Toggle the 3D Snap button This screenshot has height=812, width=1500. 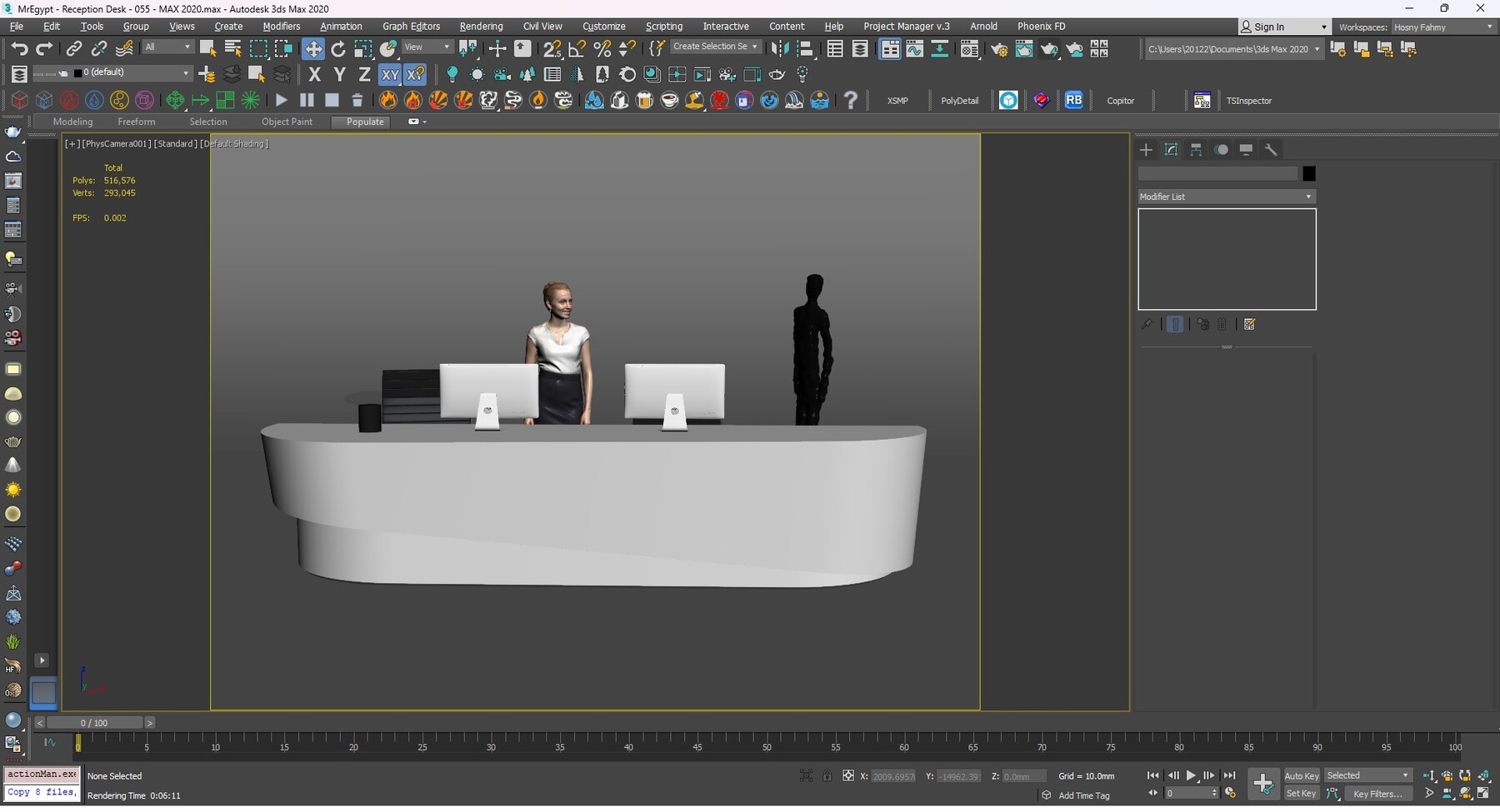coord(552,48)
